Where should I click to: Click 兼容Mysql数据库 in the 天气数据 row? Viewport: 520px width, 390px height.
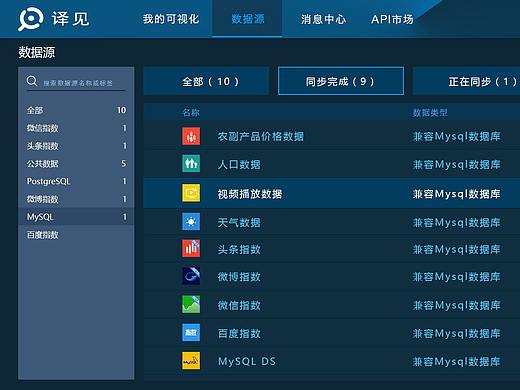click(x=457, y=222)
